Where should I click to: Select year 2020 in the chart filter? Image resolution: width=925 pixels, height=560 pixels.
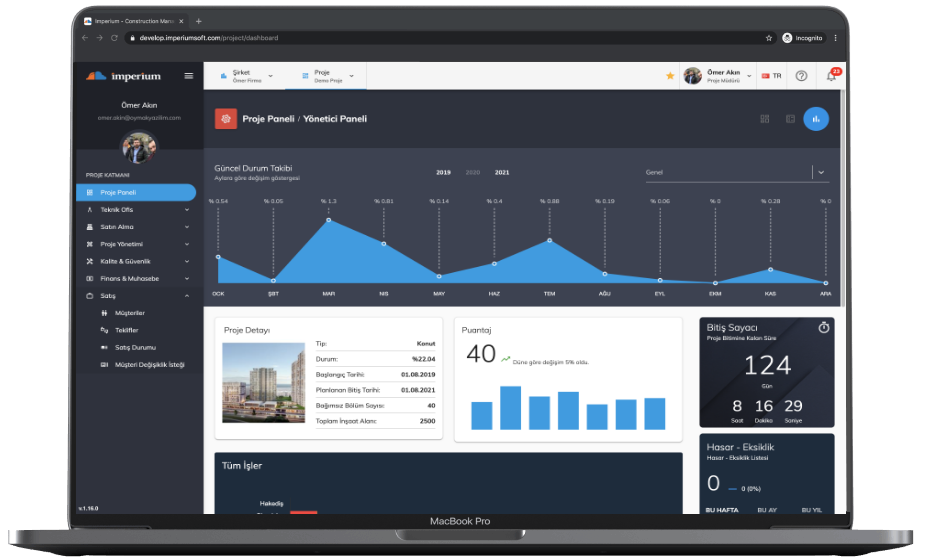coord(472,172)
